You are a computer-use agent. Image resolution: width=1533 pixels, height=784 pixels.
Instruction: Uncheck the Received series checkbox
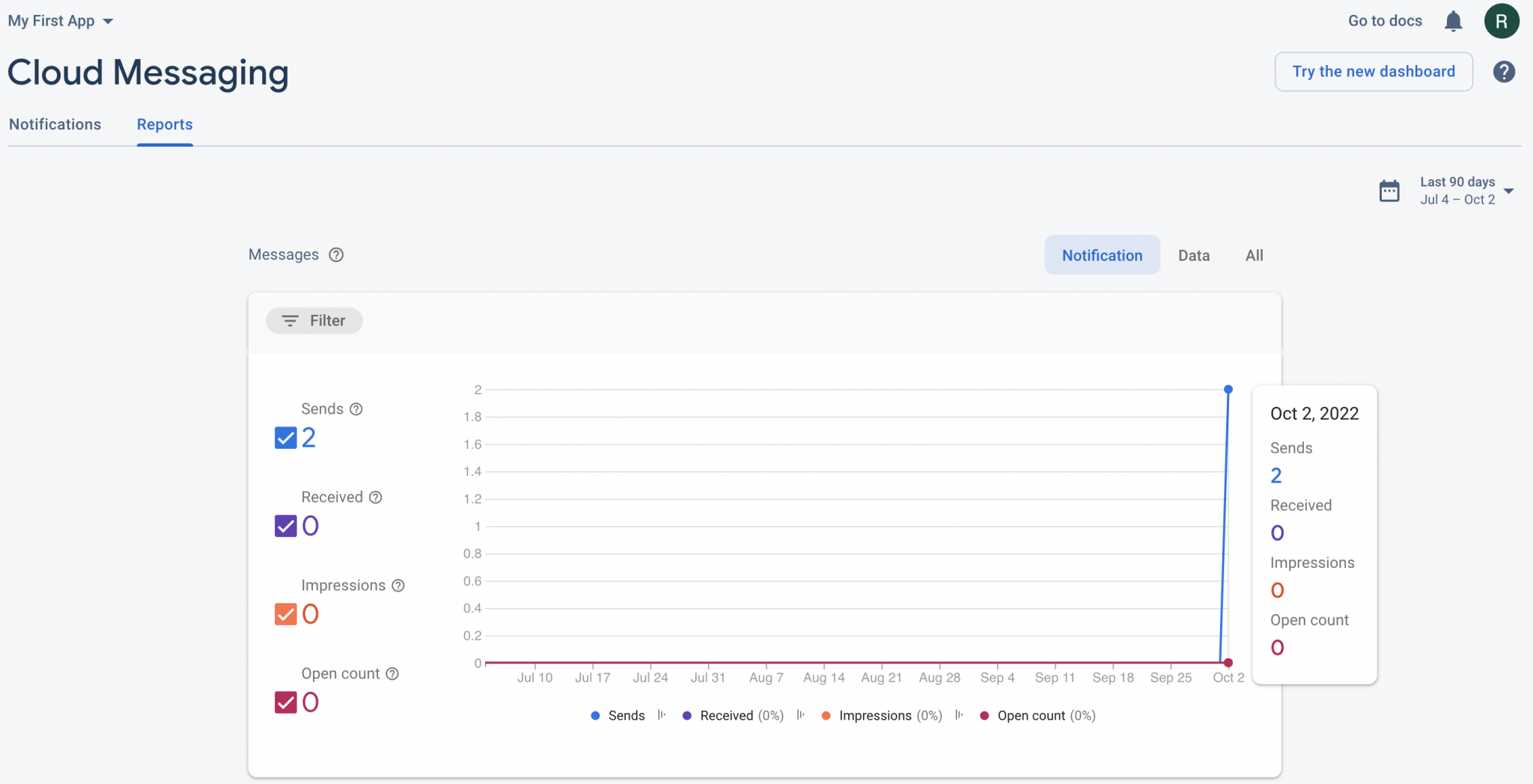tap(286, 526)
